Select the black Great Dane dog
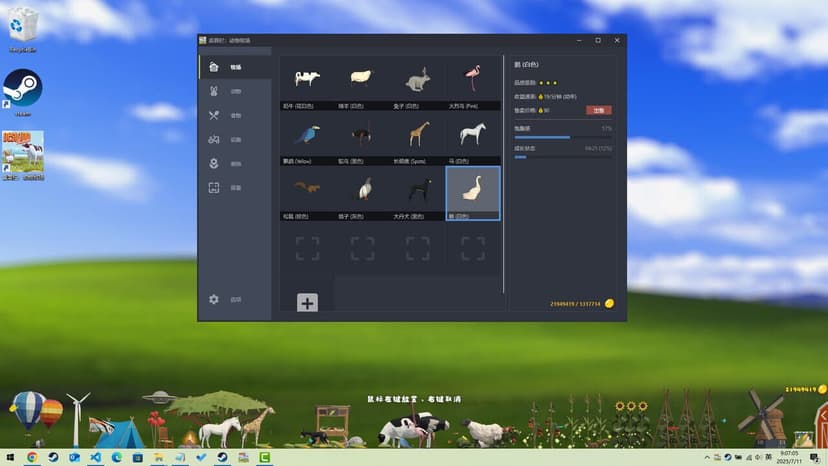828x466 pixels. 417,193
